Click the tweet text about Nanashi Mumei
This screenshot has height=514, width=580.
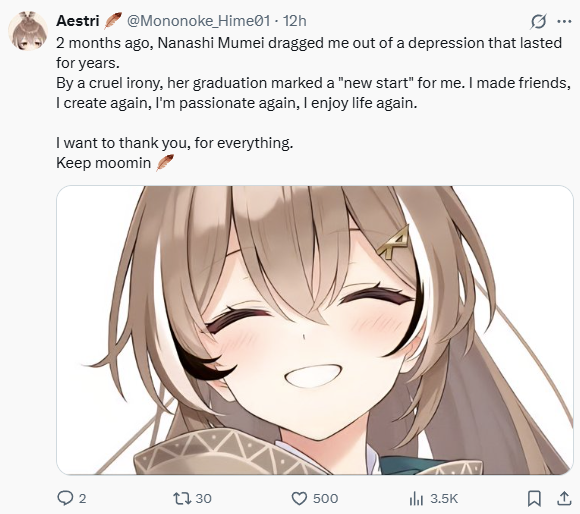[313, 103]
